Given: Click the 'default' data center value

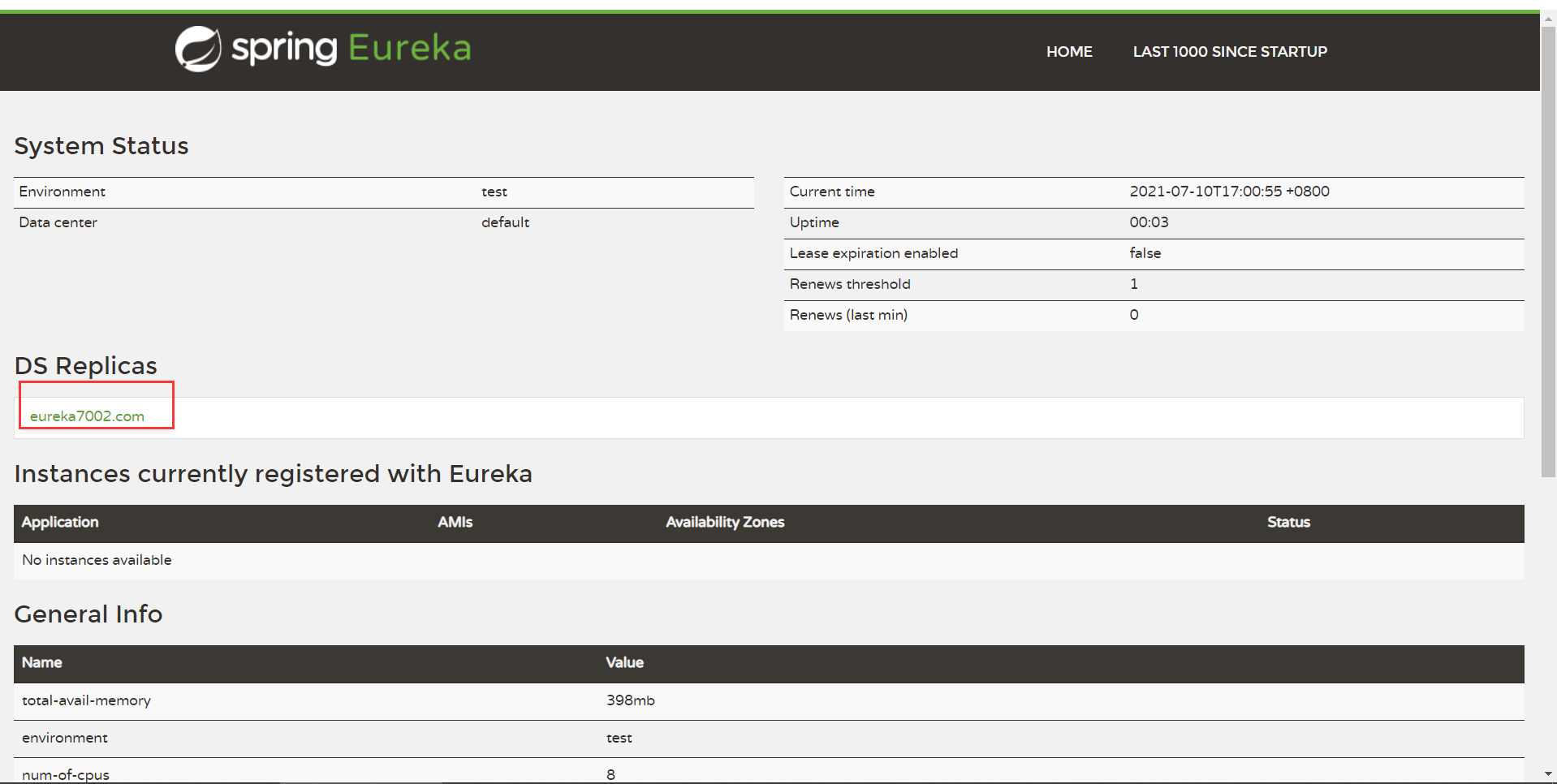Looking at the screenshot, I should pyautogui.click(x=505, y=222).
